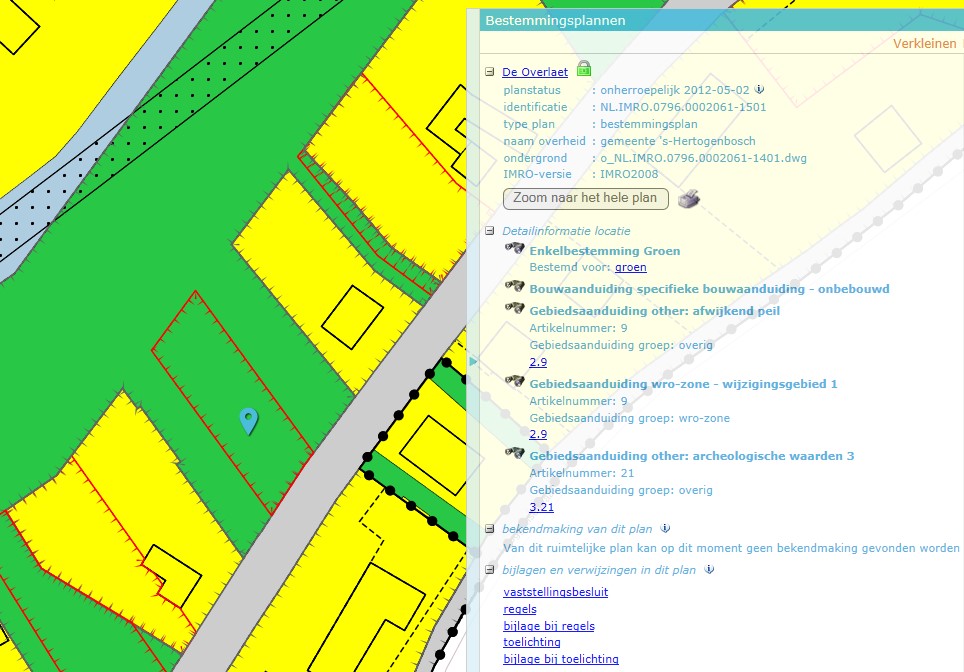Click Gebiedsaanduiding wro-zone - wijzigingsgebied 1 heading
Viewport: 964px width, 672px height.
tap(683, 384)
